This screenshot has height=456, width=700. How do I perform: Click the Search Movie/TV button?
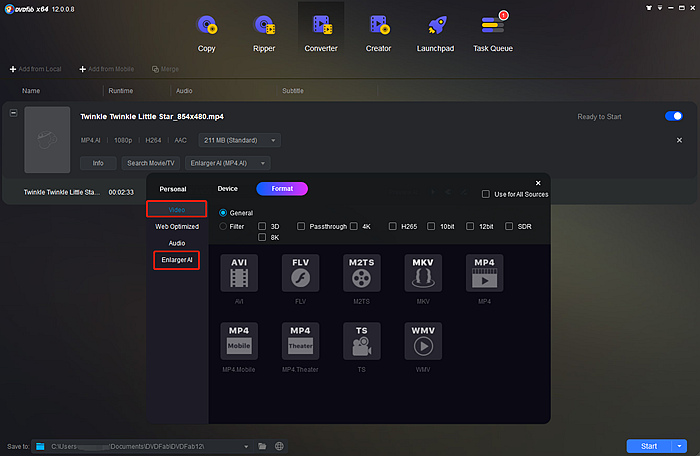point(151,163)
